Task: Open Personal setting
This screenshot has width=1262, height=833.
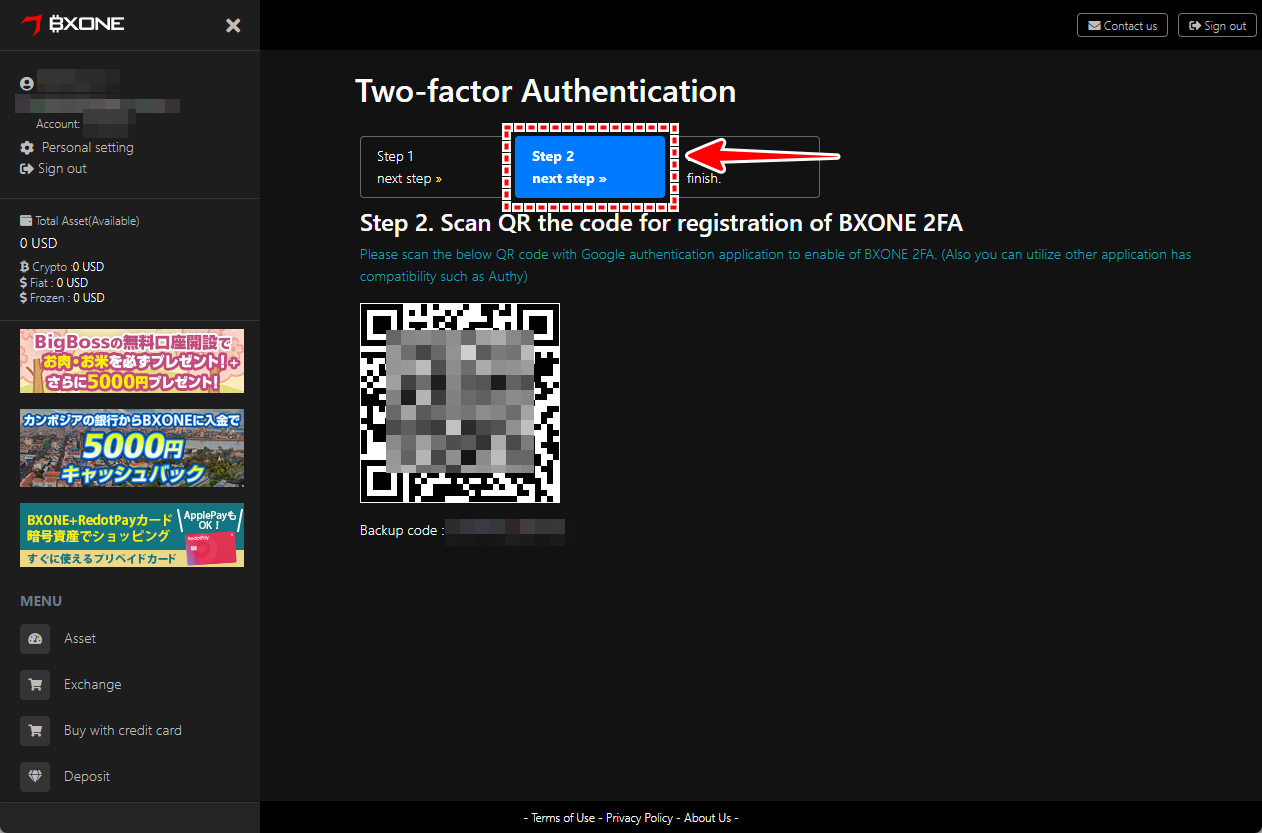Action: pyautogui.click(x=87, y=148)
